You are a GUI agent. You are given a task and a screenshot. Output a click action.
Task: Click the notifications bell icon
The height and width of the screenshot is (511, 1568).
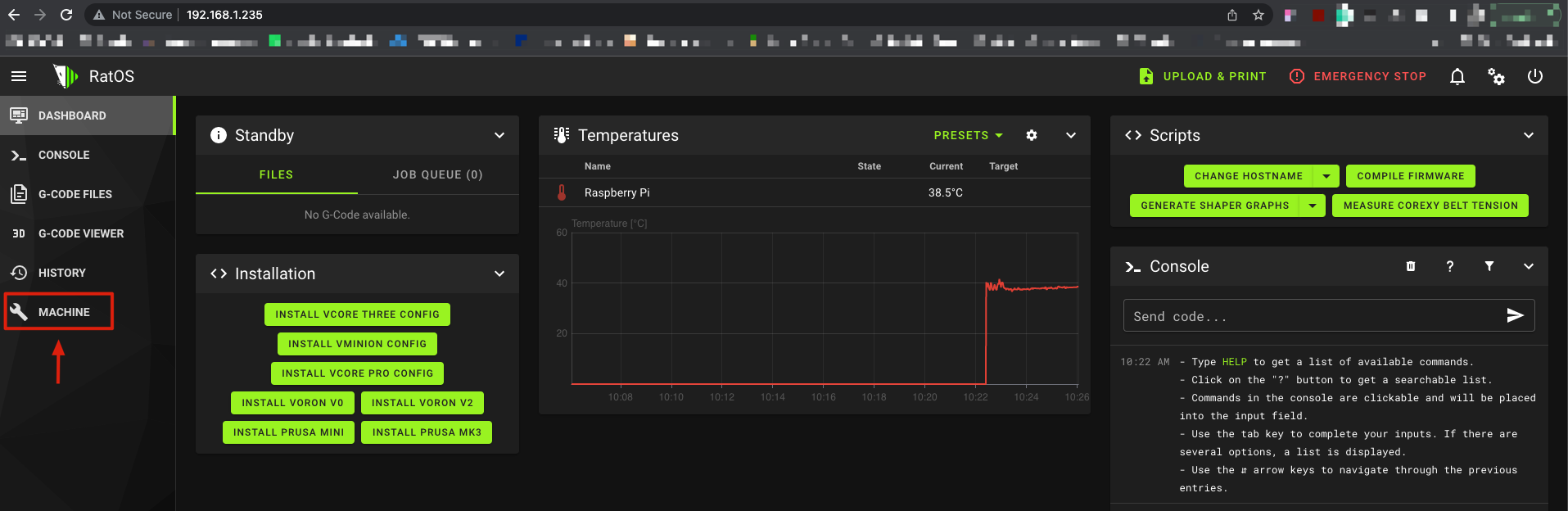click(1457, 76)
